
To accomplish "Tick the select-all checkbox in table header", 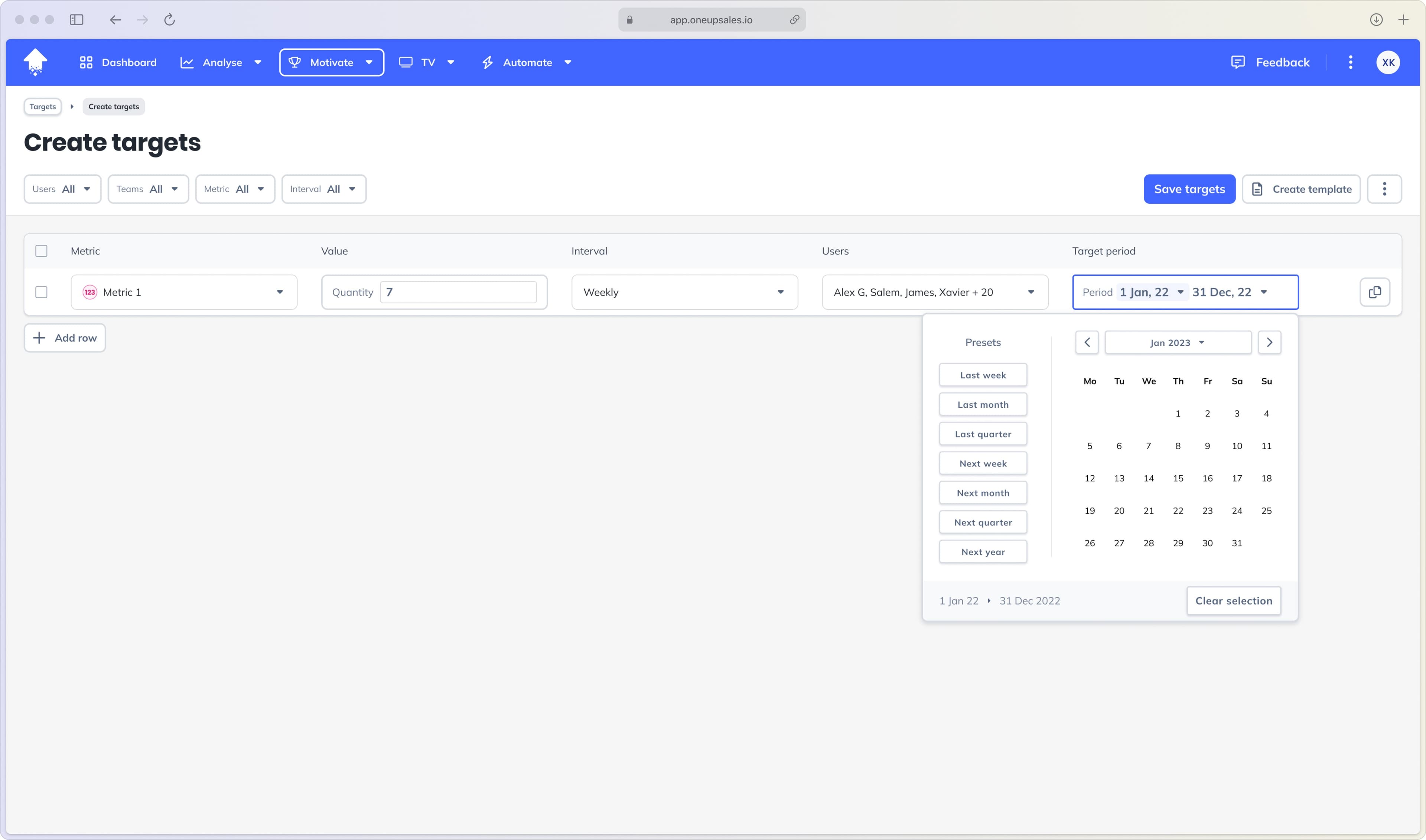I will (x=41, y=251).
